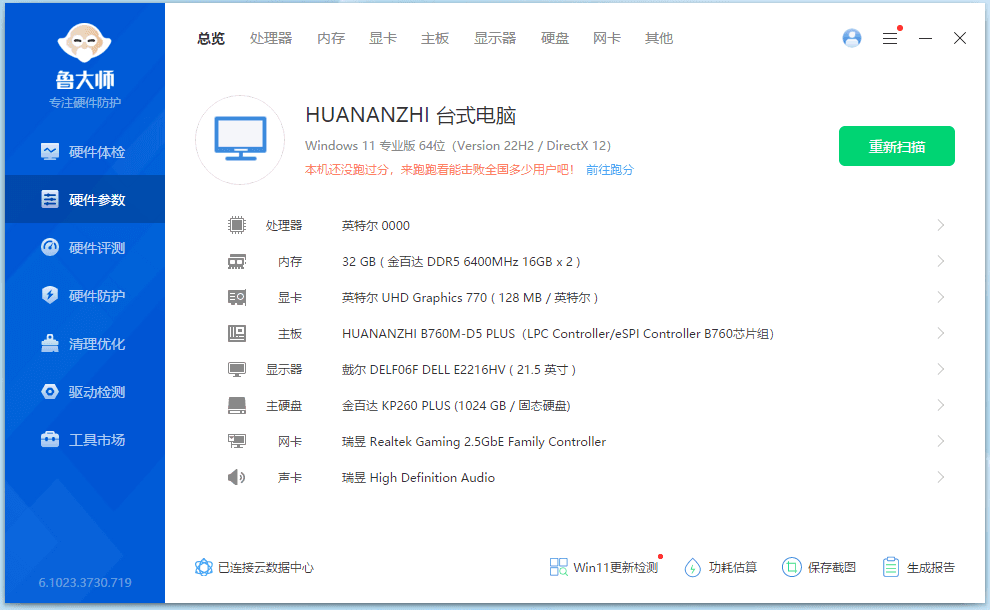The height and width of the screenshot is (610, 990).
Task: Expand UHD Graphics 770 row arrow
Action: coord(941,297)
